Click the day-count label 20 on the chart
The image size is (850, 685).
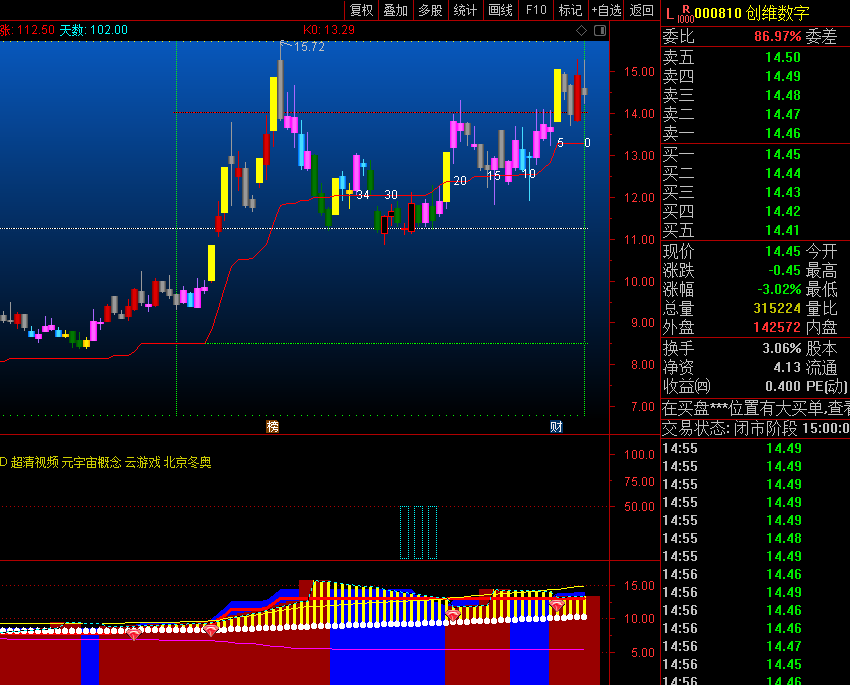(x=460, y=181)
